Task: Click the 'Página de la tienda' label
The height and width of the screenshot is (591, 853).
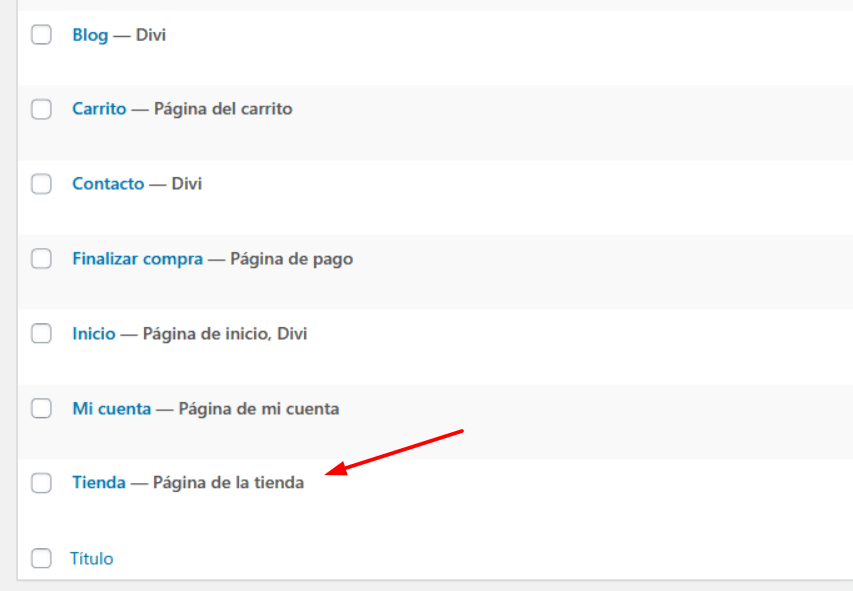Action: pos(228,483)
